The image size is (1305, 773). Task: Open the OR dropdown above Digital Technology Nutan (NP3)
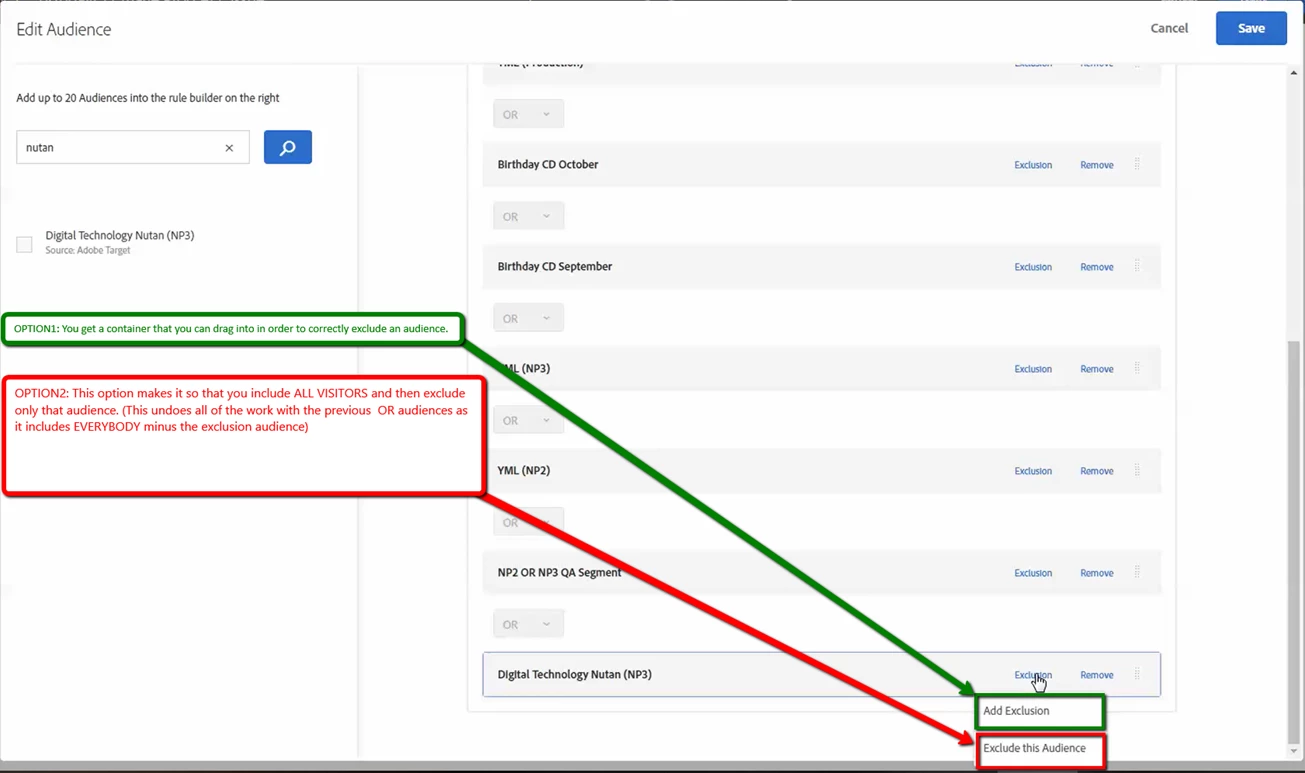(528, 624)
